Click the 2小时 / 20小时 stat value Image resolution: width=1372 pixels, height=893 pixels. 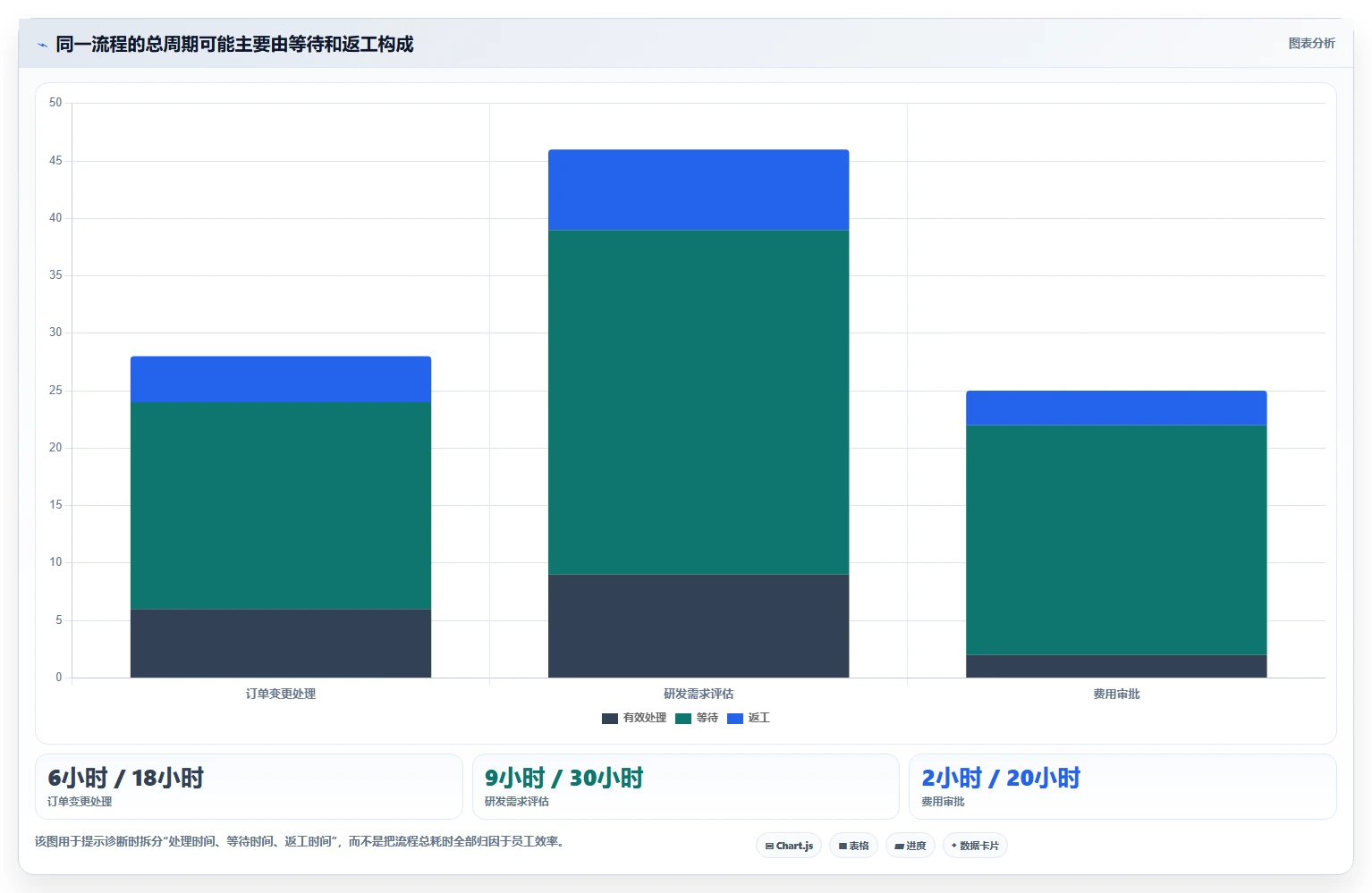click(1001, 778)
